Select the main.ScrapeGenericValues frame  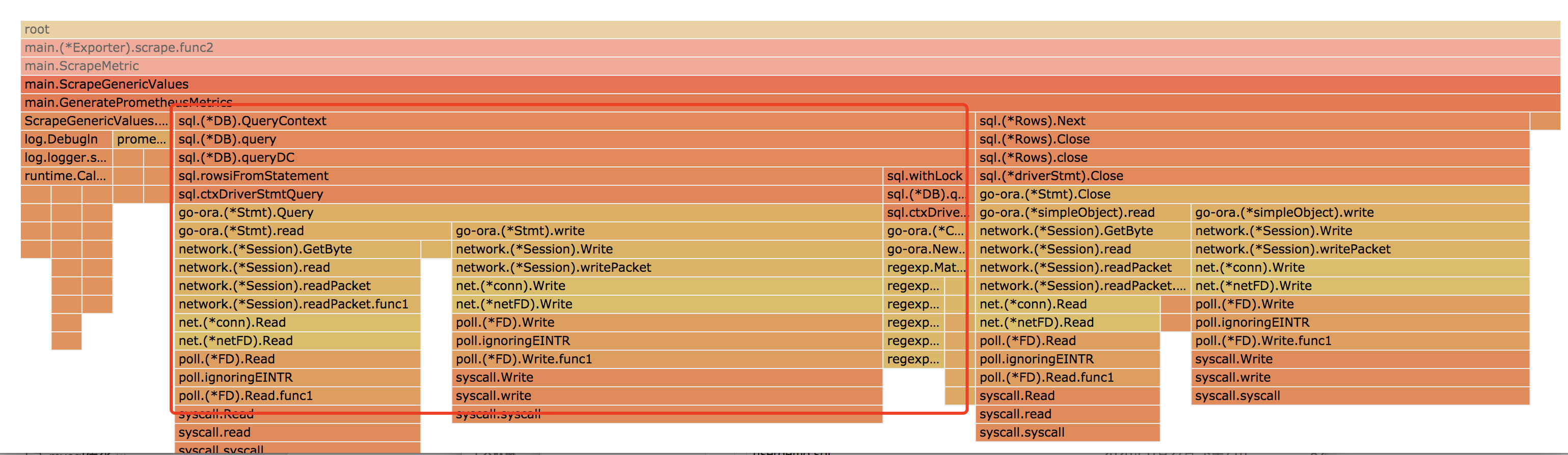pos(790,84)
